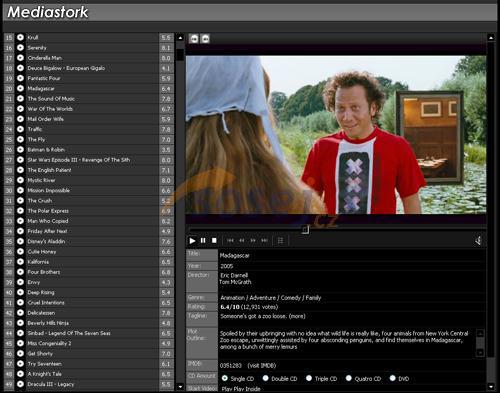Click the movie list scroll-down arrow
This screenshot has width=500, height=393.
180,387
